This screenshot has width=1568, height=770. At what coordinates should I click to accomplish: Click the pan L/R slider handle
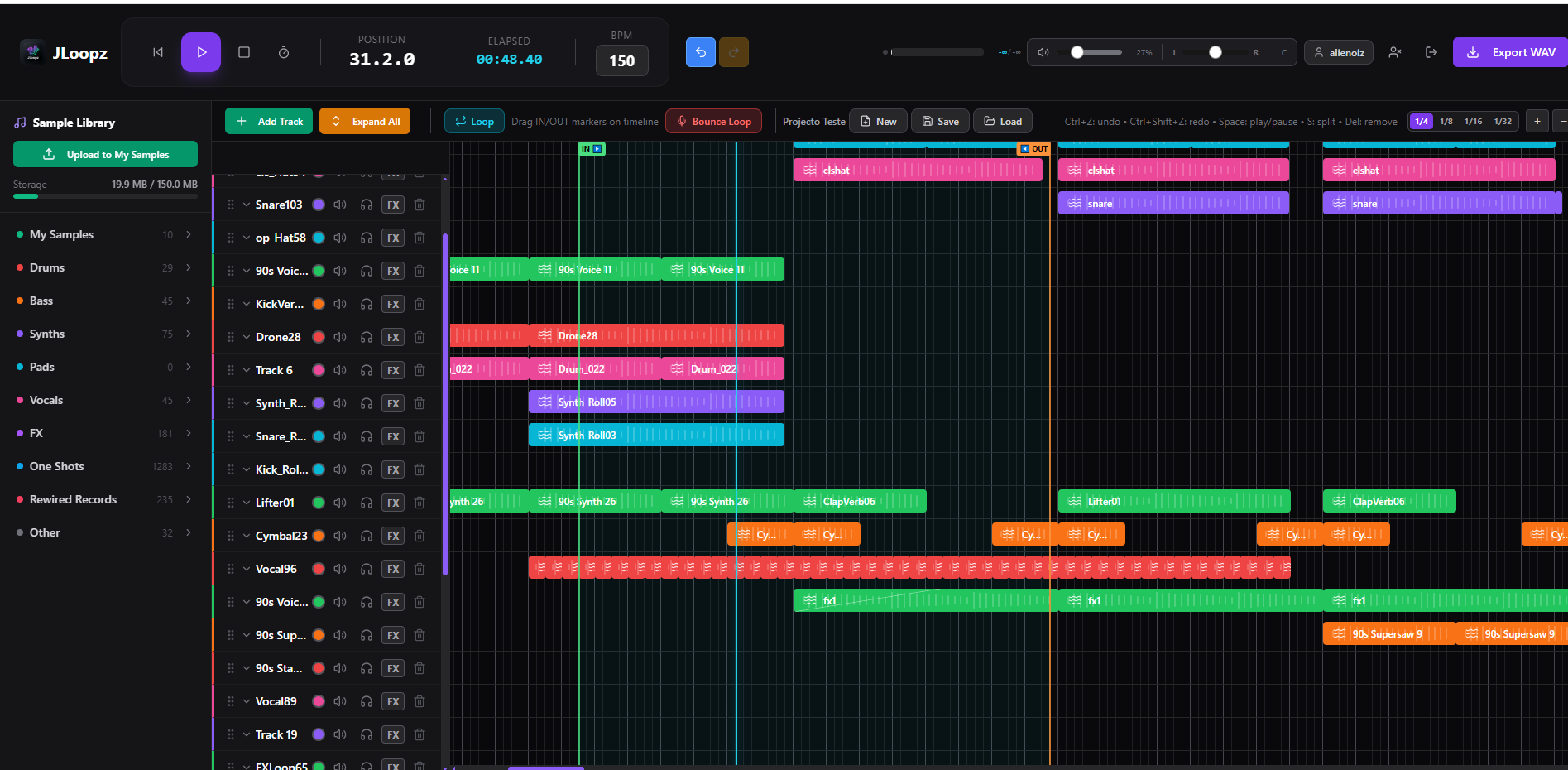coord(1216,52)
